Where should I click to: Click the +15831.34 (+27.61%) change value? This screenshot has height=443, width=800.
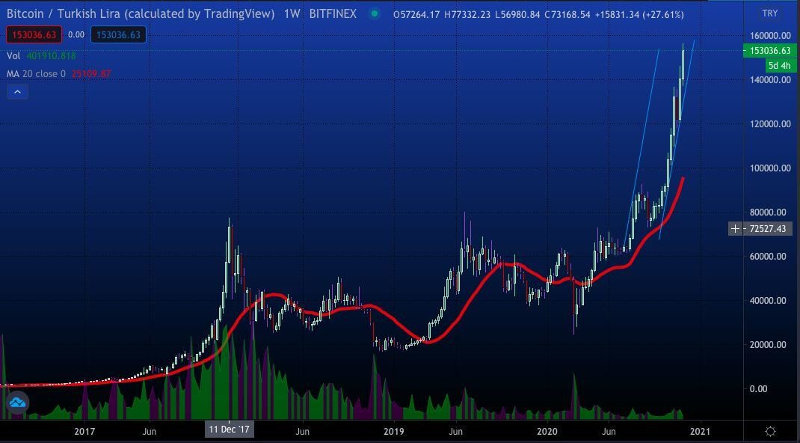point(638,14)
